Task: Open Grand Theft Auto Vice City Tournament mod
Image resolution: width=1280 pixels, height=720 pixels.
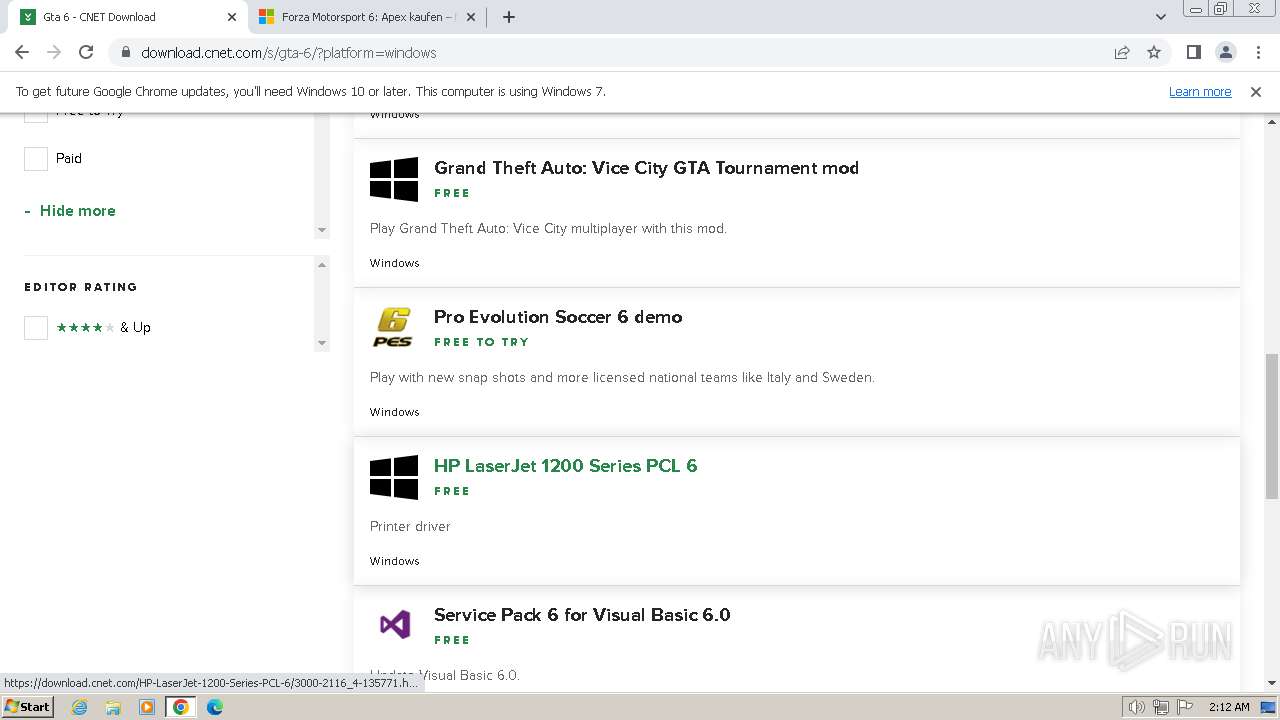Action: click(646, 168)
